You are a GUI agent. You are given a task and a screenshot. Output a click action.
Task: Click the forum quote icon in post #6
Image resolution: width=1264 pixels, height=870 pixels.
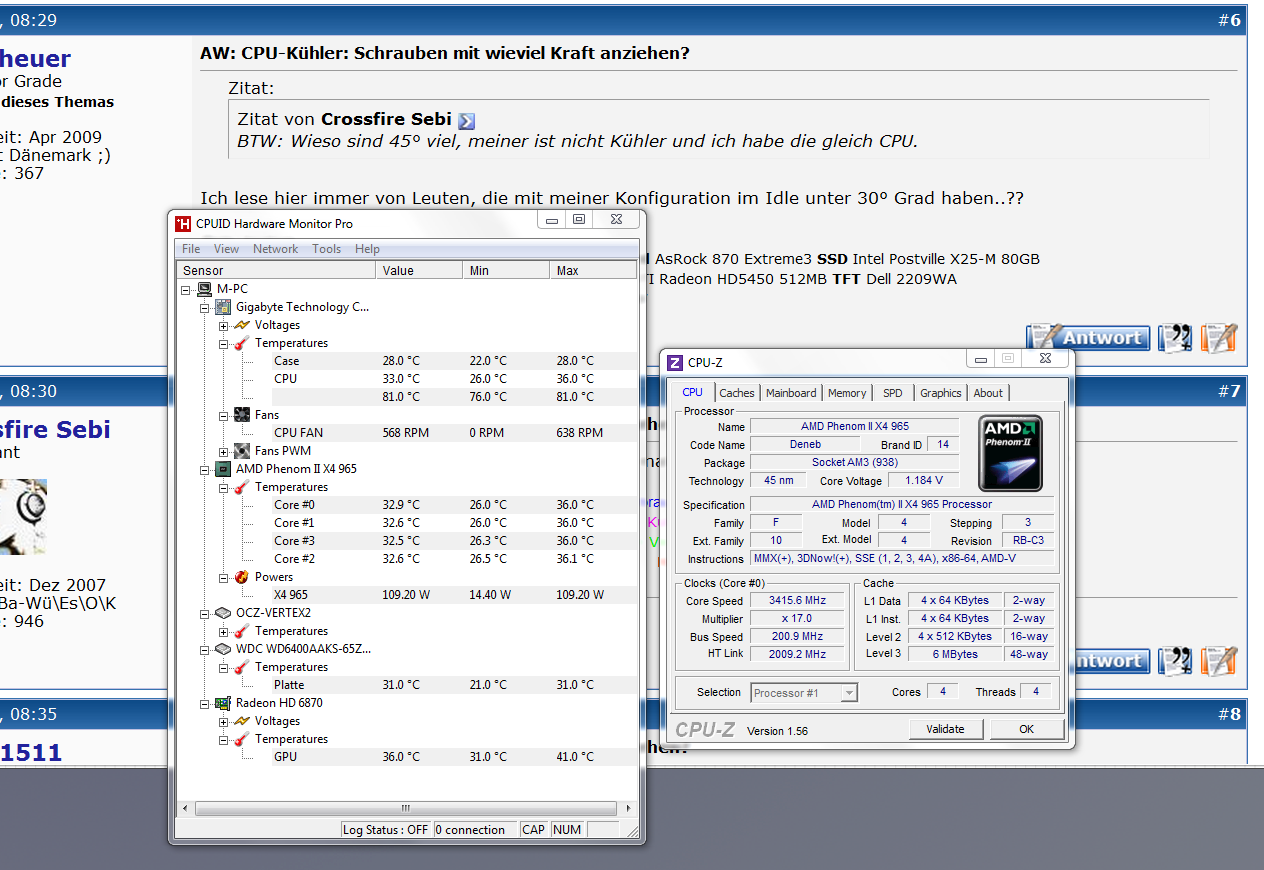click(1175, 338)
